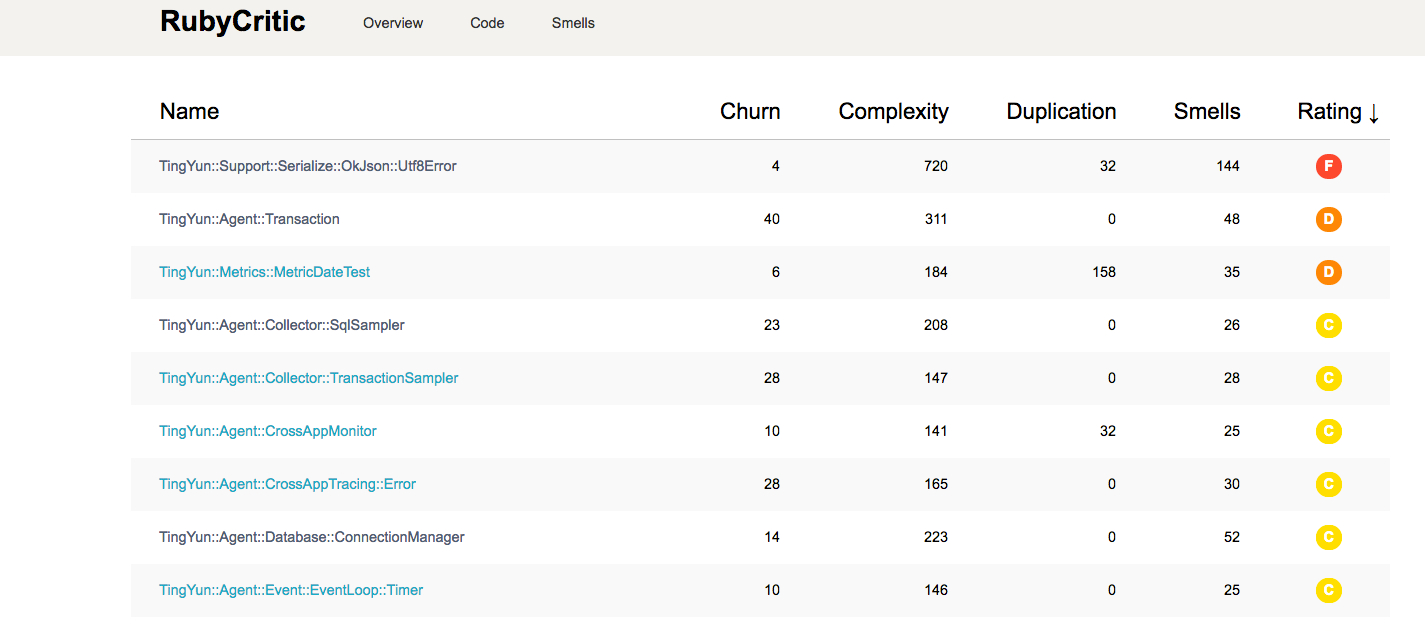Image resolution: width=1425 pixels, height=631 pixels.
Task: Open TingYun::Agent::Event::EventLoop::Timer link
Action: click(x=291, y=590)
